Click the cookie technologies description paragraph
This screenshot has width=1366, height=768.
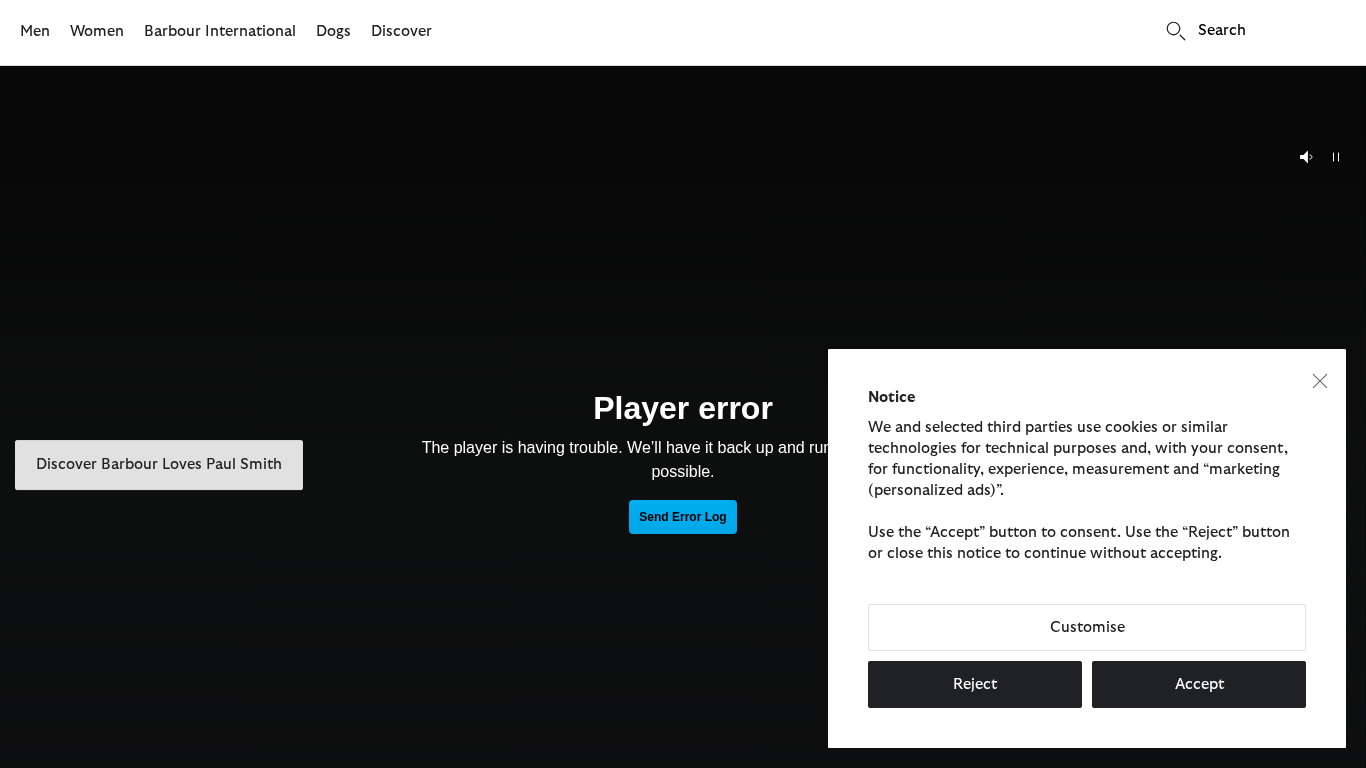(x=1078, y=458)
